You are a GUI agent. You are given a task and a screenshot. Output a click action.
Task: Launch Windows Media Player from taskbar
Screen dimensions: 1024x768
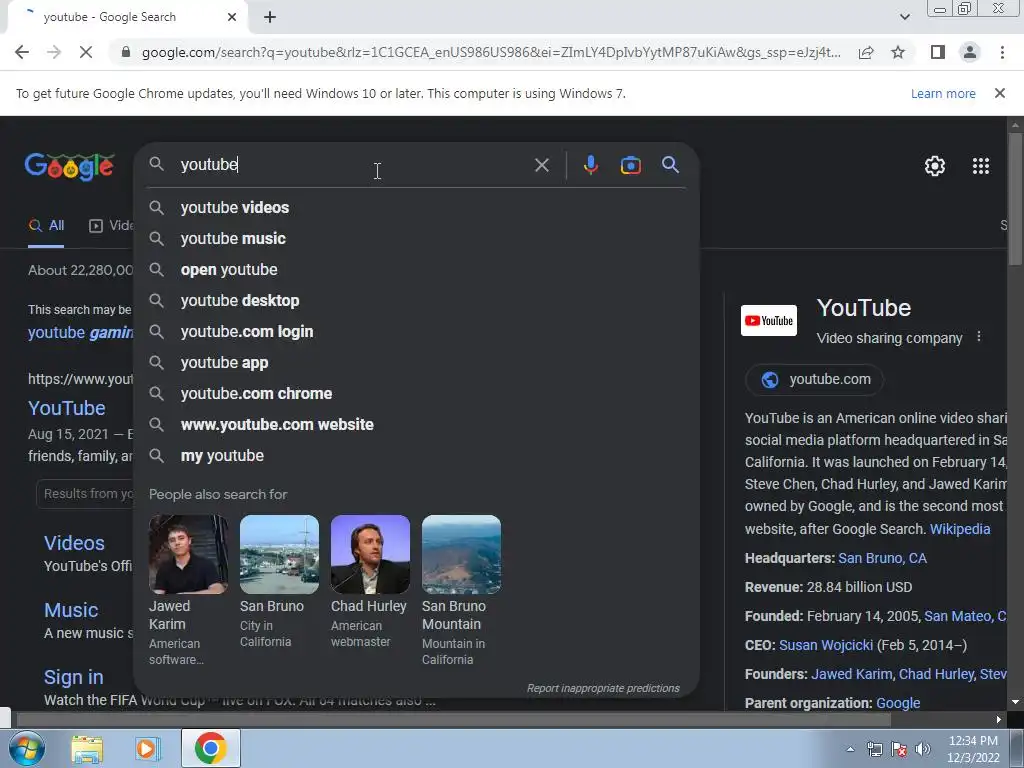click(x=148, y=748)
